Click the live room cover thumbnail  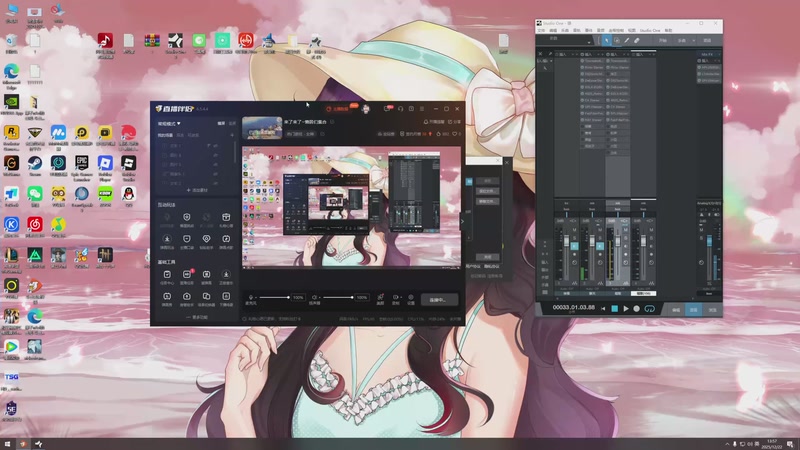[x=262, y=128]
